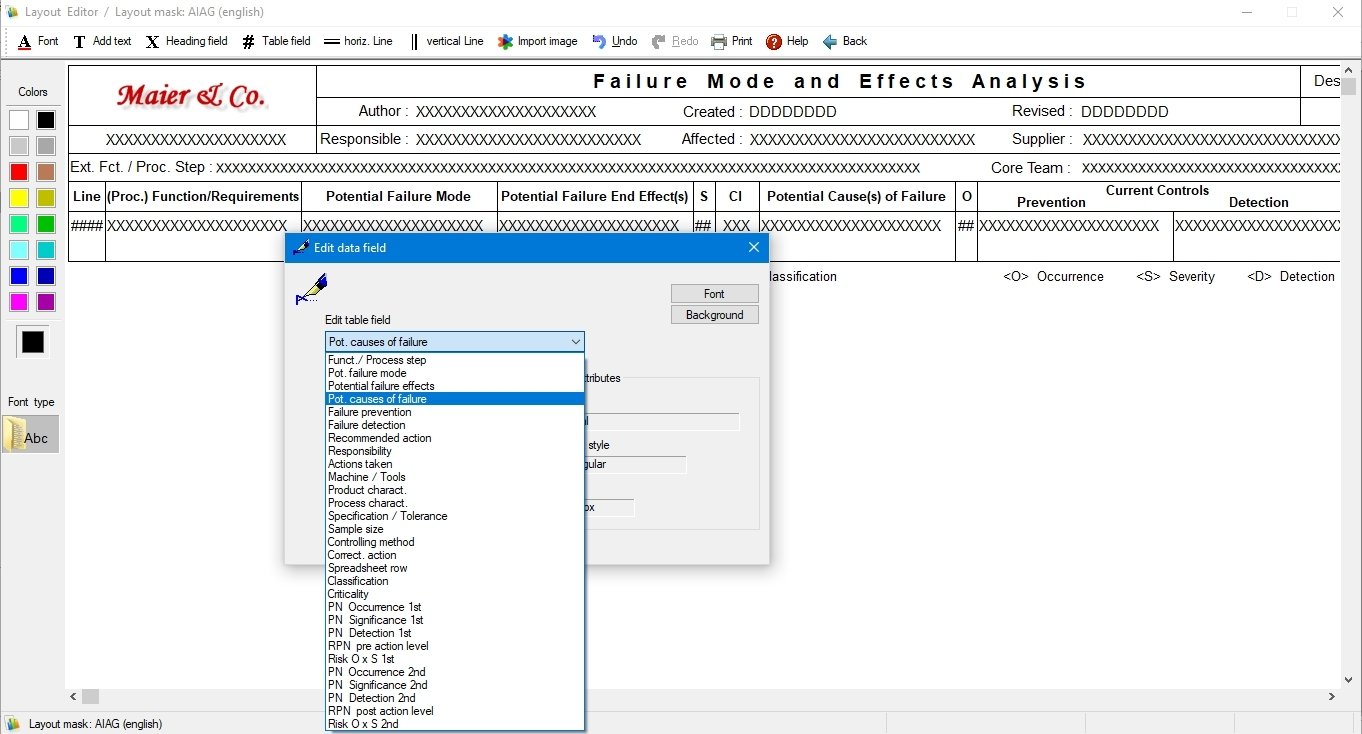
Task: Import image into the layout
Action: [x=538, y=41]
